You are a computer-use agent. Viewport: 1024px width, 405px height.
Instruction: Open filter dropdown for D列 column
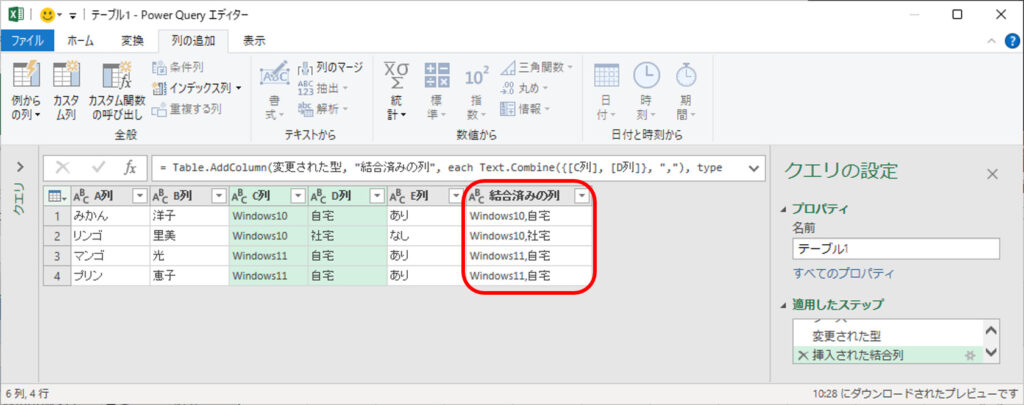(x=377, y=195)
